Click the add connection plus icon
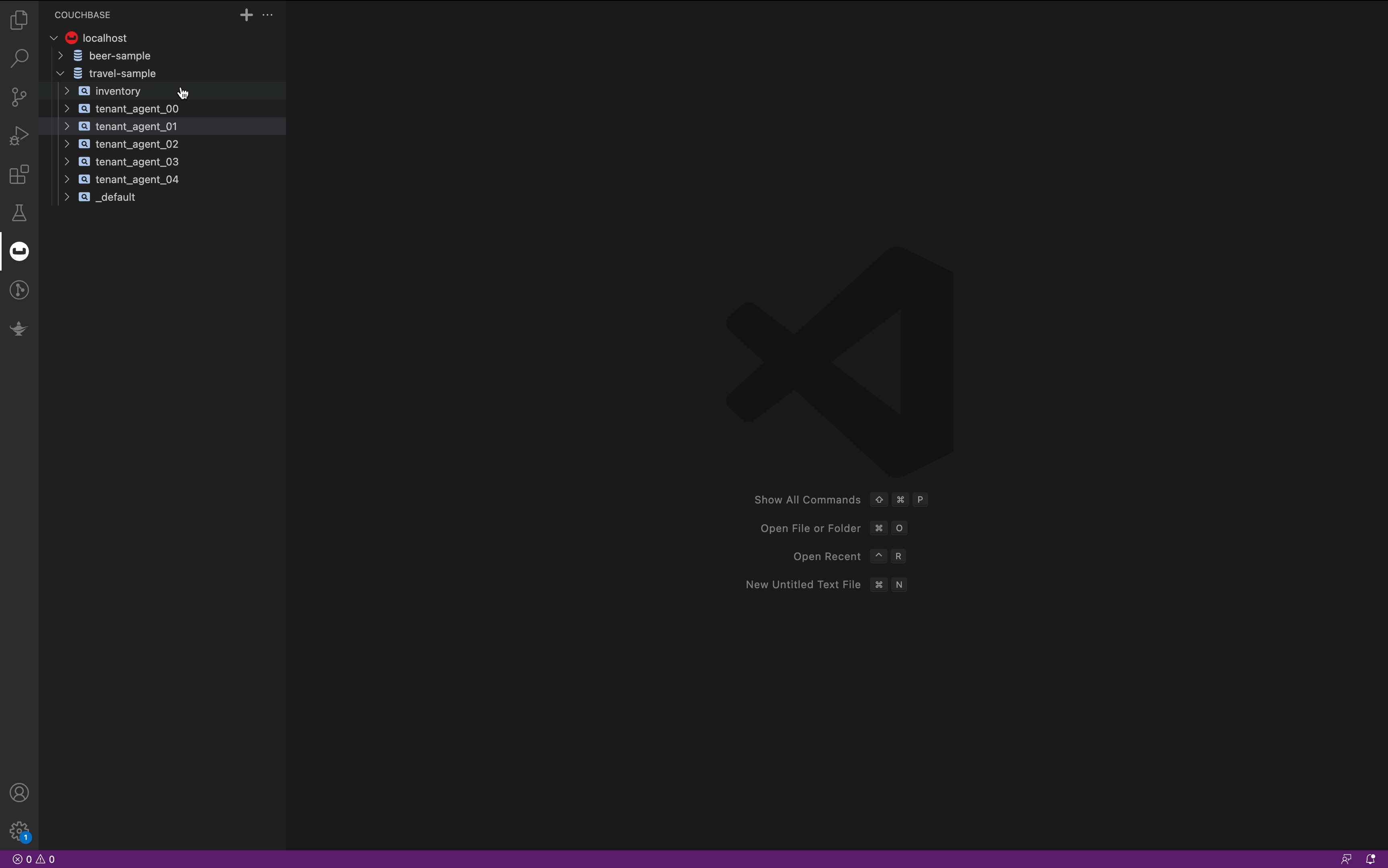This screenshot has height=868, width=1388. coord(246,15)
